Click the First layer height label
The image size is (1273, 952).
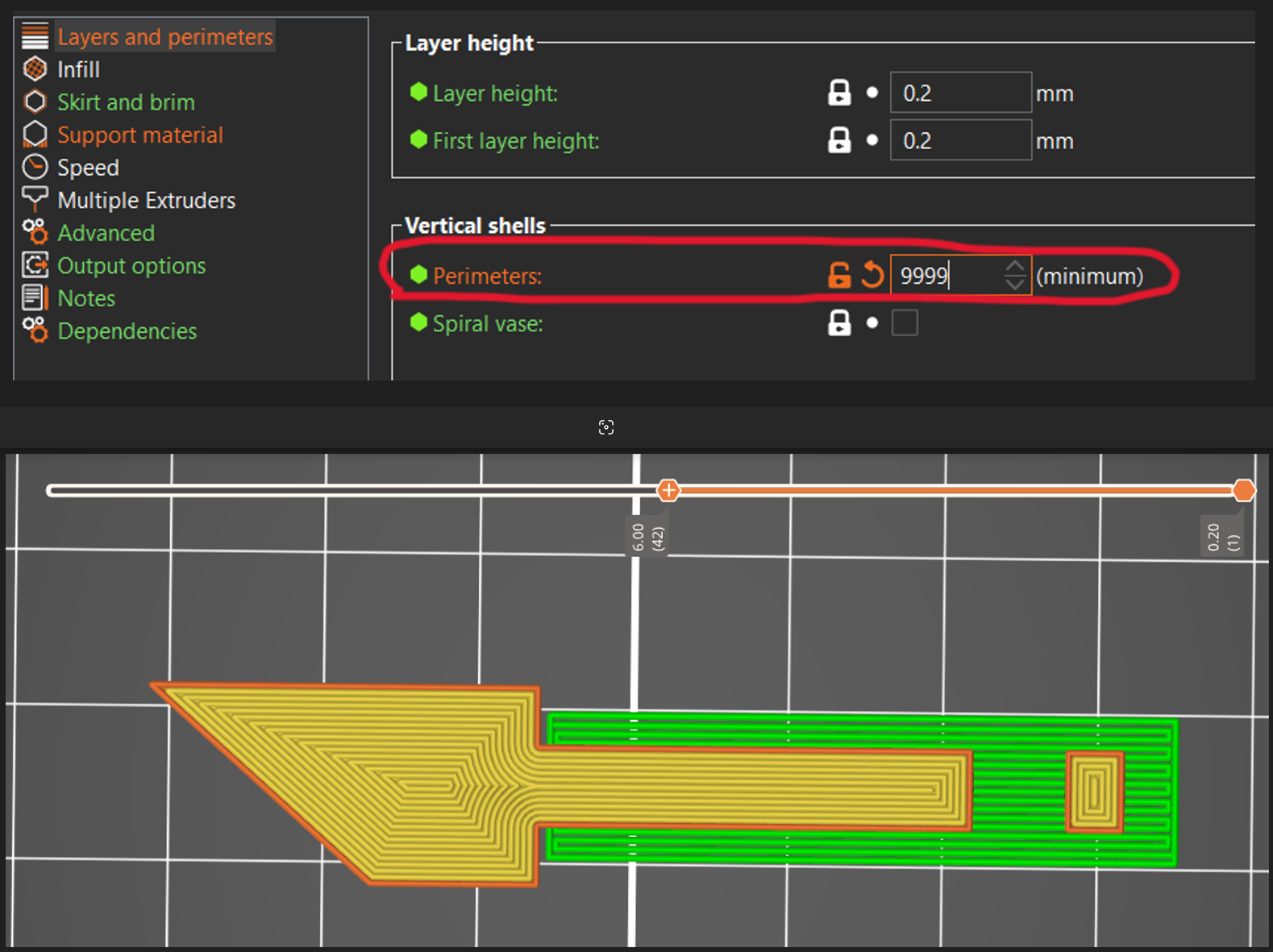pyautogui.click(x=516, y=141)
